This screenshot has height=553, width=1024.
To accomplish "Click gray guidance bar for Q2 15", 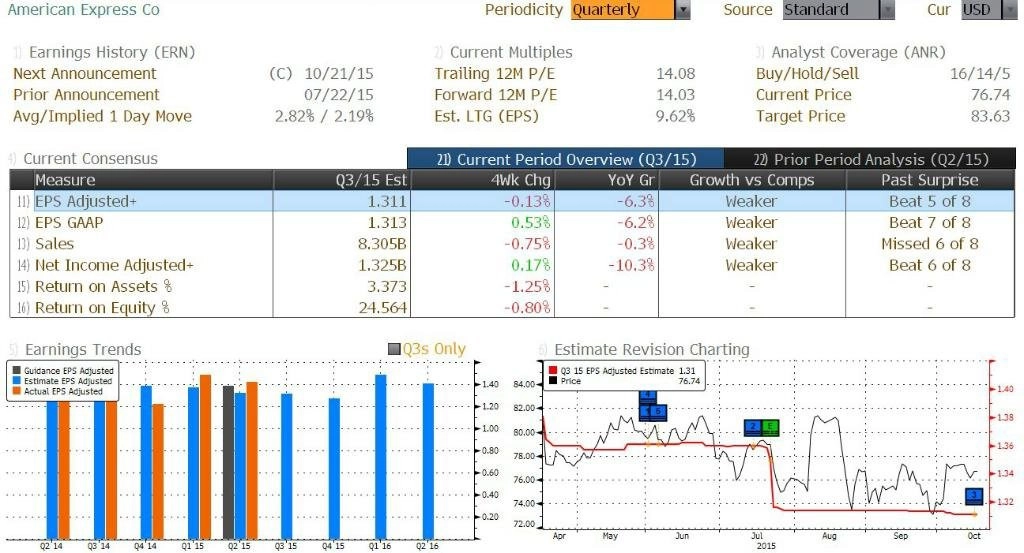I will [x=229, y=462].
